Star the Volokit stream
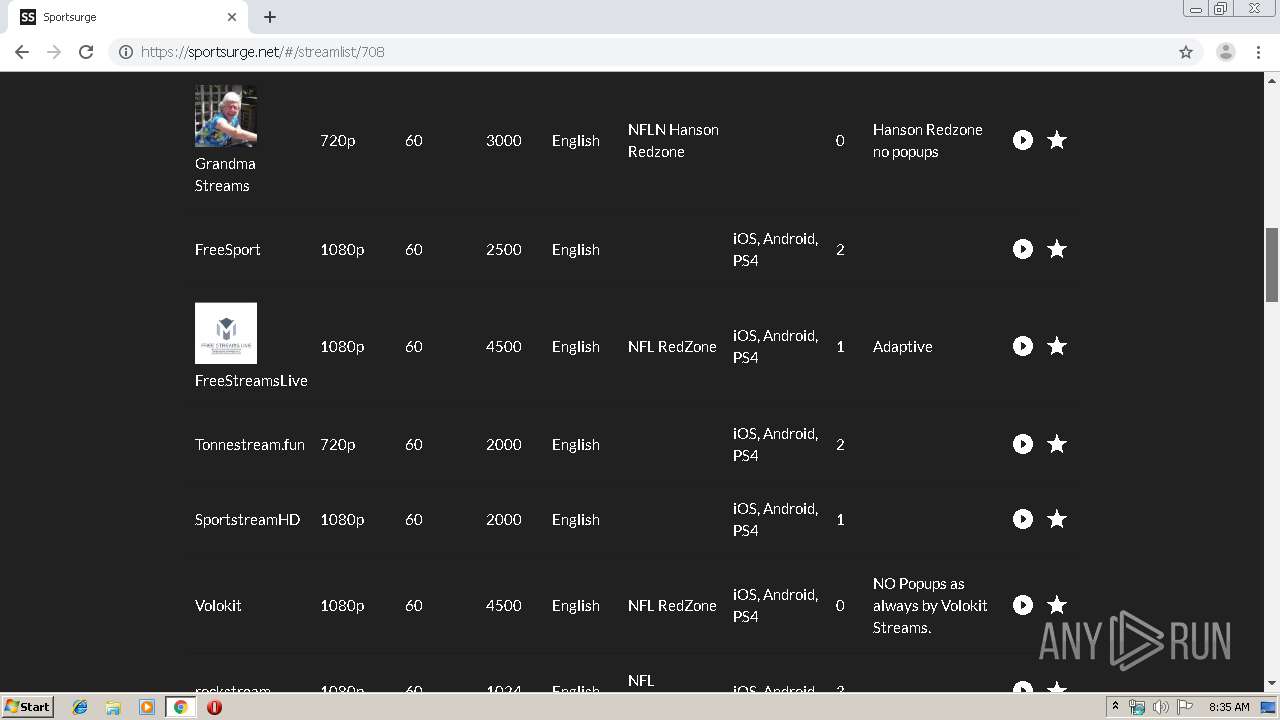Viewport: 1280px width, 720px height. coord(1057,605)
